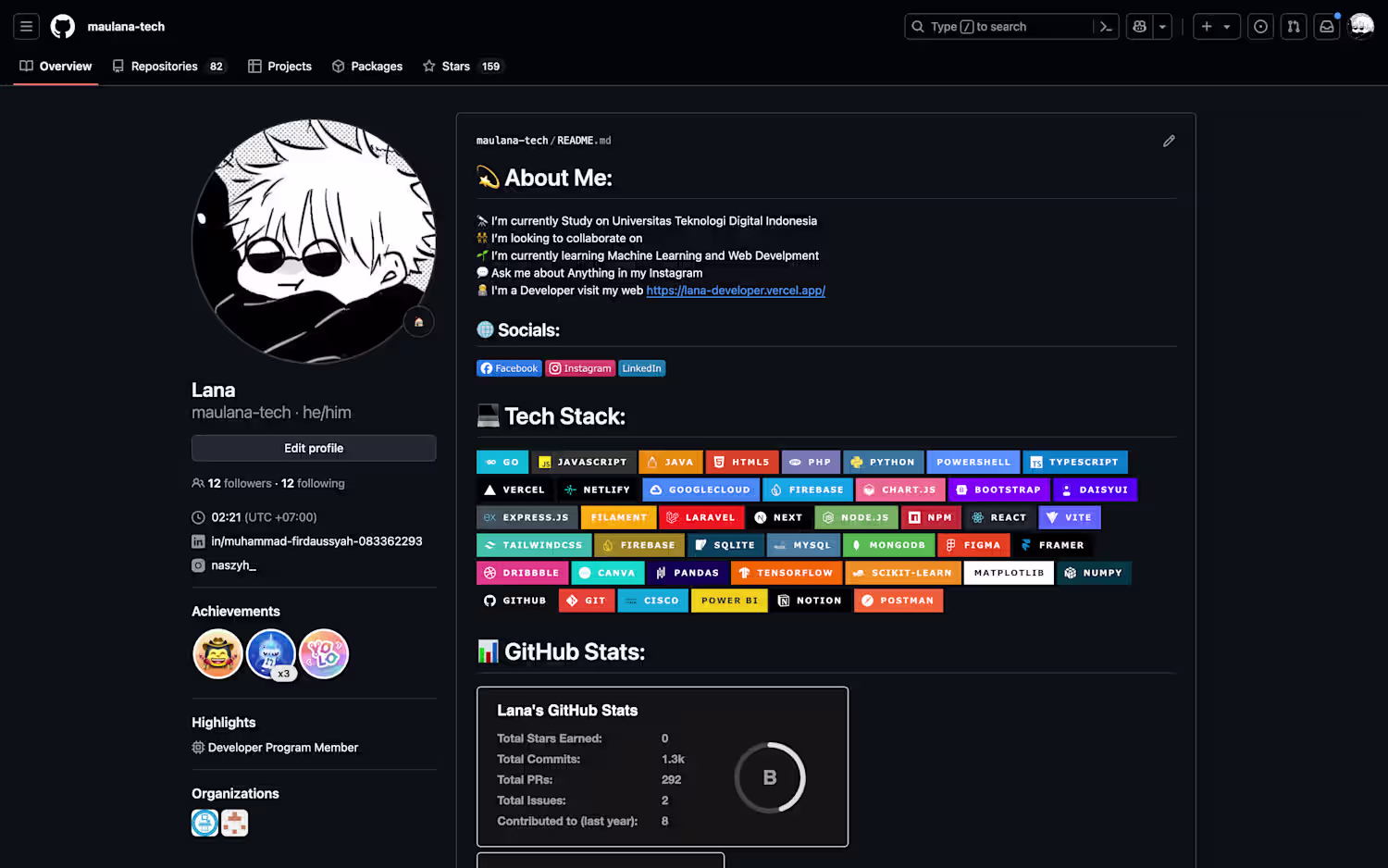Open the LinkedIn social badge
Image resolution: width=1388 pixels, height=868 pixels.
point(642,368)
